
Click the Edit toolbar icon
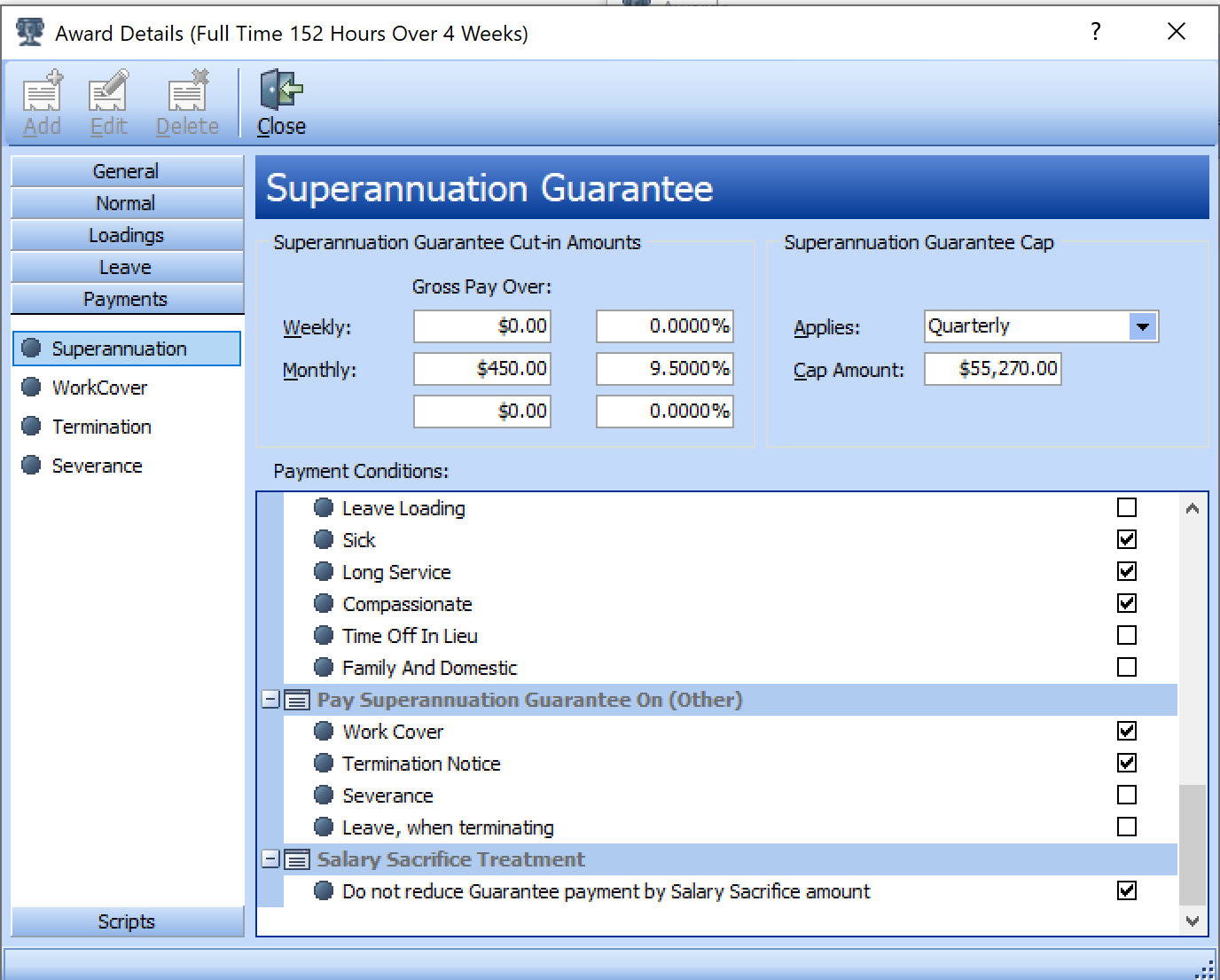click(x=108, y=90)
